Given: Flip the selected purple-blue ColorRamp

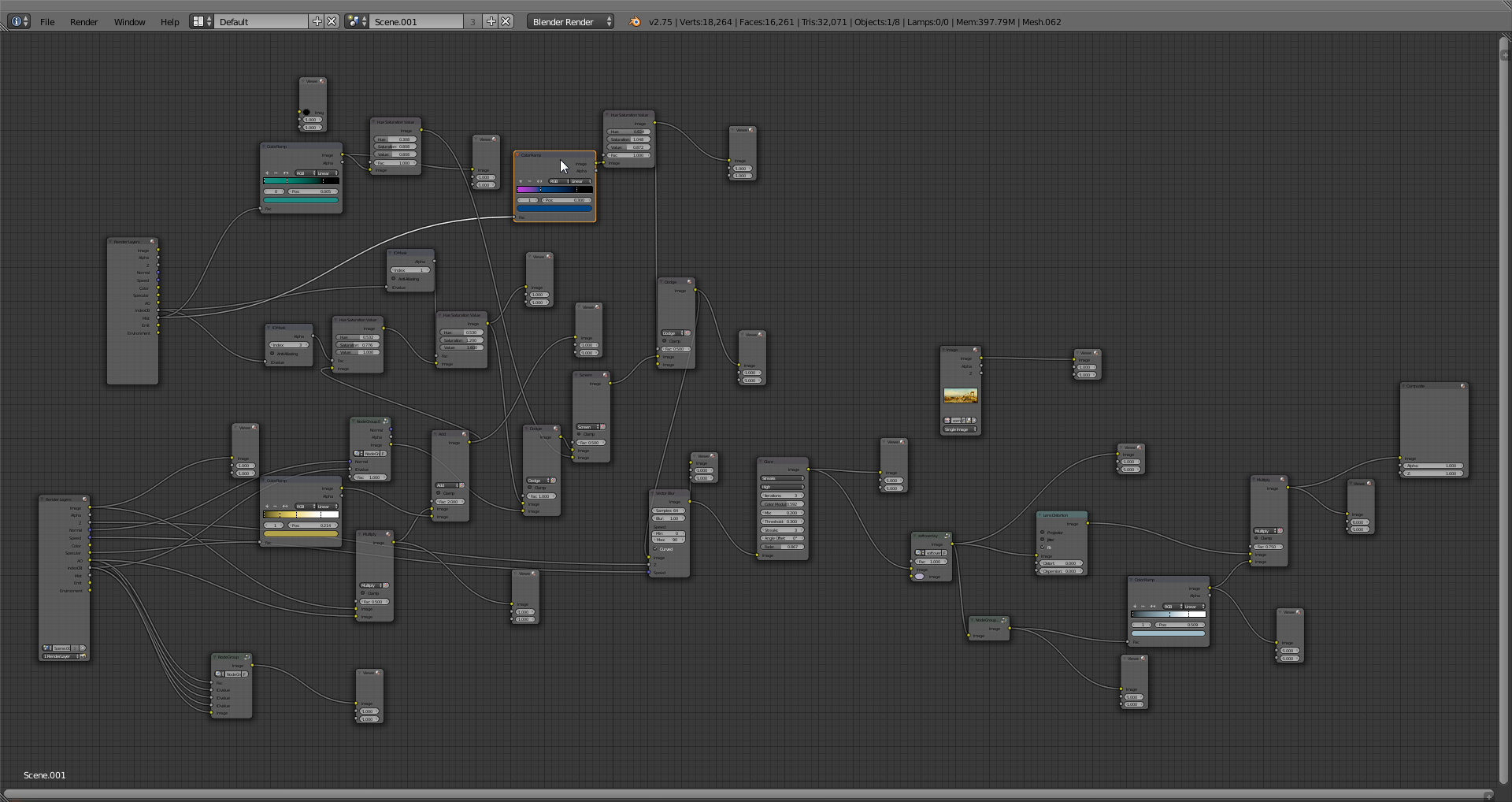Looking at the screenshot, I should click(x=539, y=181).
